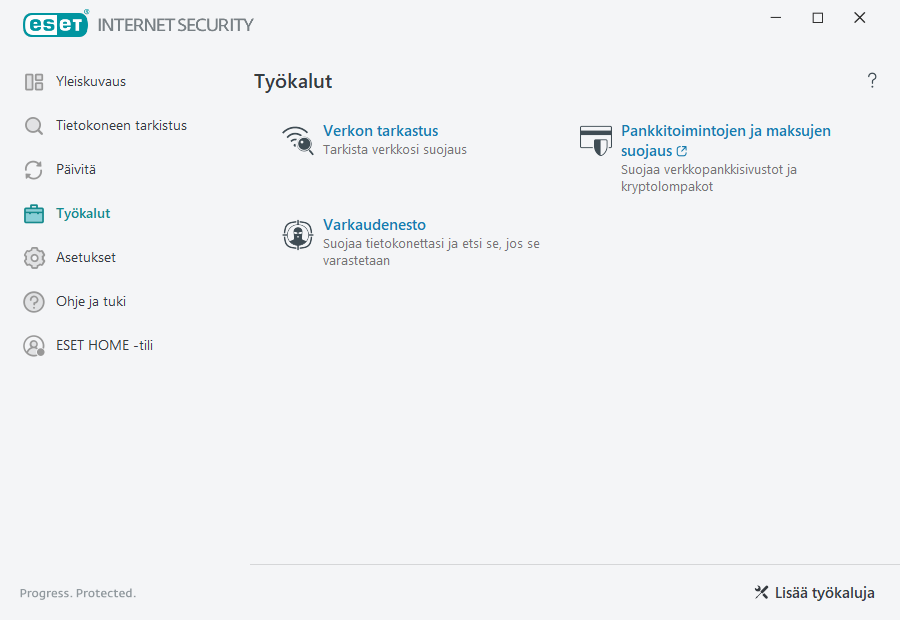Open the Yleiskuvaus section
900x620 pixels.
pyautogui.click(x=91, y=82)
